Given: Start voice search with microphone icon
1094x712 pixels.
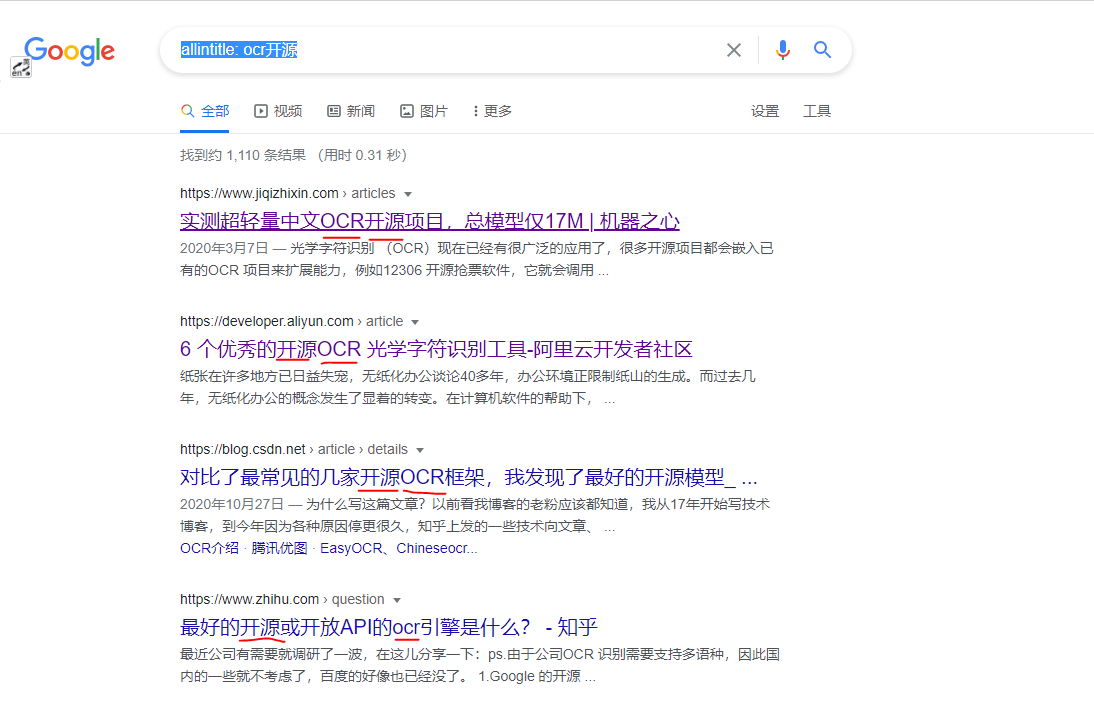Looking at the screenshot, I should click(x=783, y=50).
